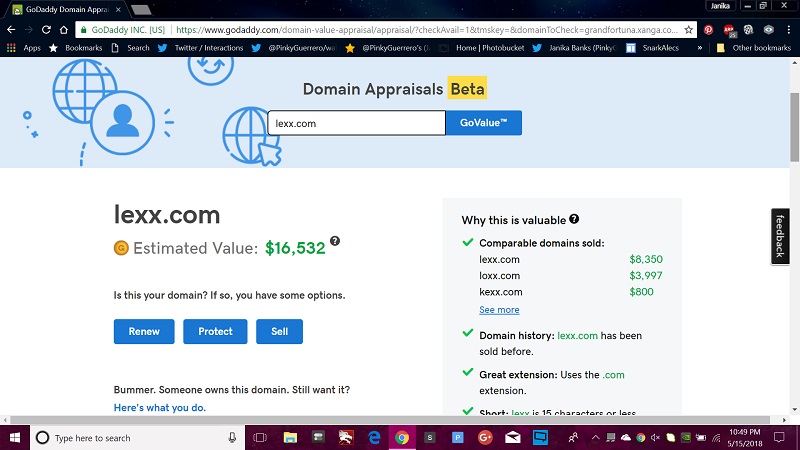This screenshot has height=450, width=800.
Task: Open Task View in the taskbar
Action: point(260,438)
